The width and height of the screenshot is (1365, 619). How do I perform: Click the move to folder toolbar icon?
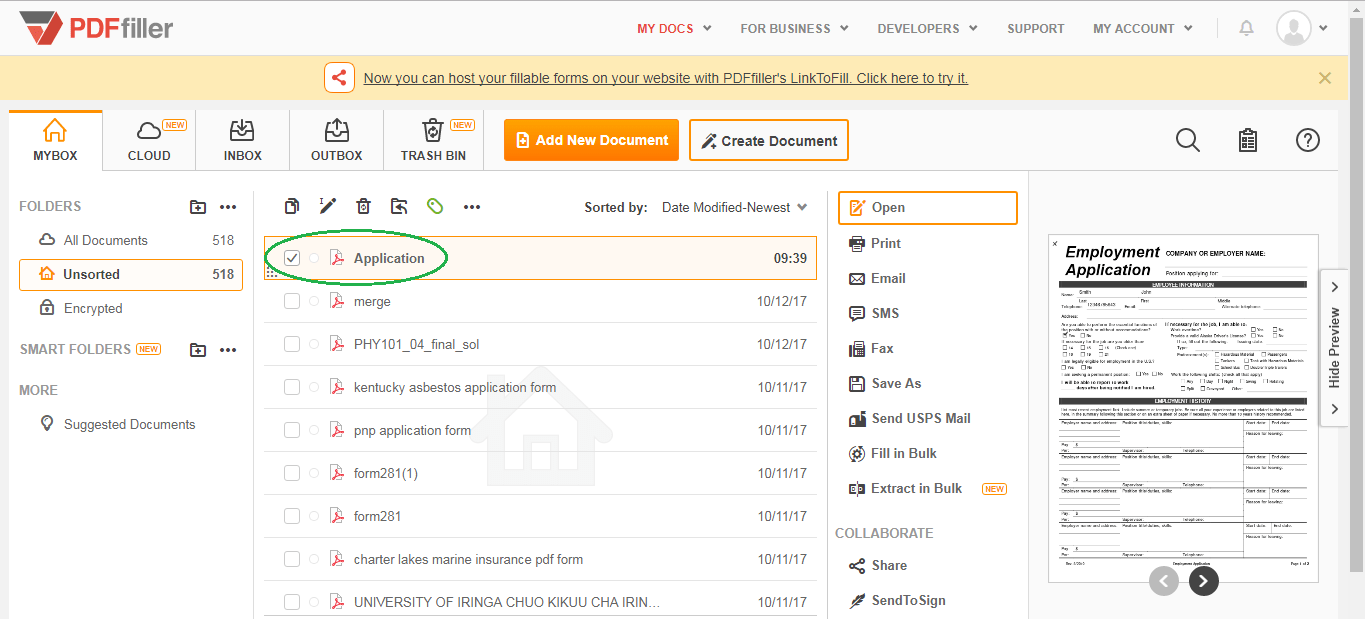tap(399, 206)
